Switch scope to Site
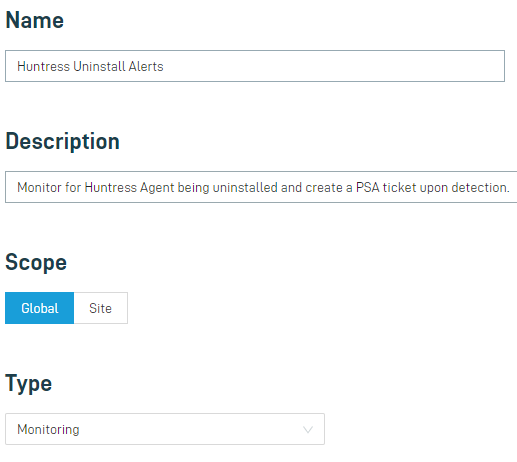The height and width of the screenshot is (462, 517). point(101,308)
